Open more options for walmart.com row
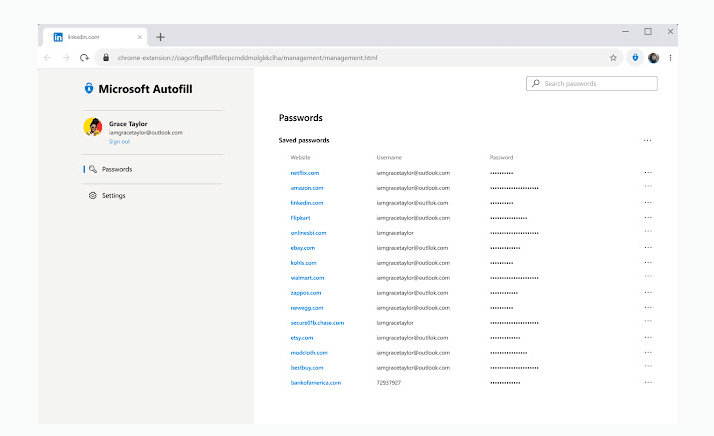Image resolution: width=714 pixels, height=436 pixels. [x=648, y=276]
